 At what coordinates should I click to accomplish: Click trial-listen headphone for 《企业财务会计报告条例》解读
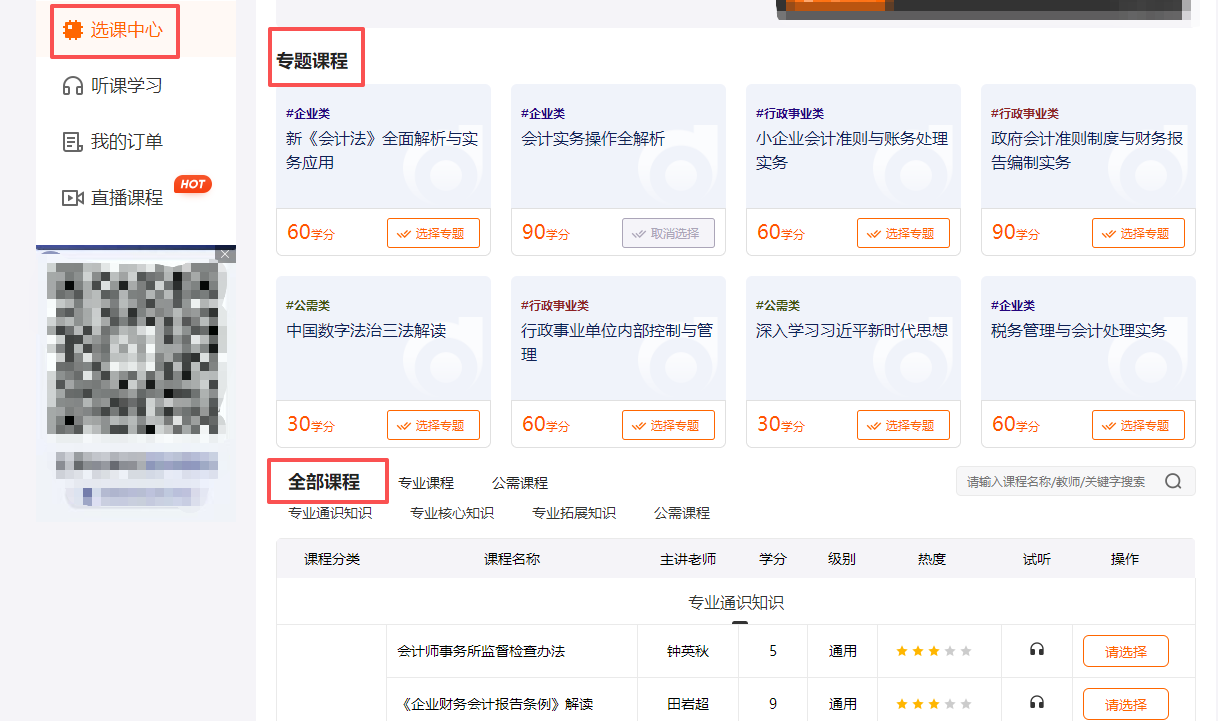tap(1036, 703)
